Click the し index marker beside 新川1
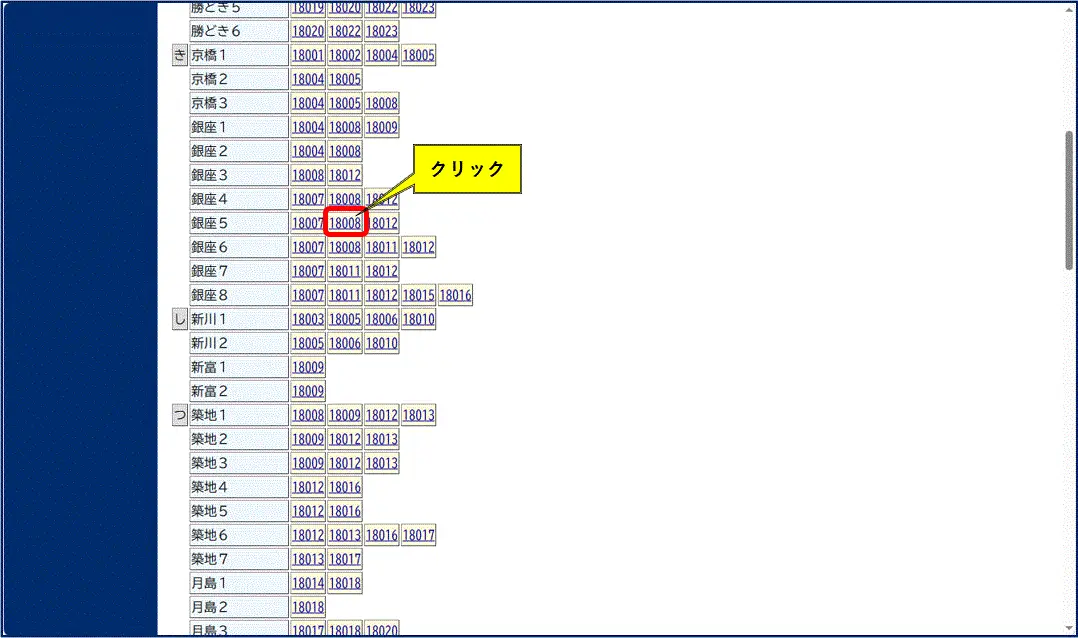 [179, 319]
